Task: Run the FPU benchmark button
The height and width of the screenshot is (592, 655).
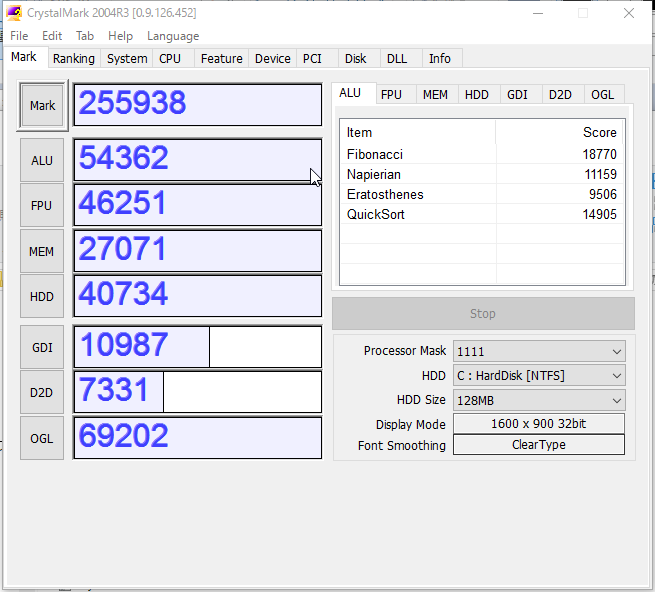Action: pyautogui.click(x=42, y=205)
